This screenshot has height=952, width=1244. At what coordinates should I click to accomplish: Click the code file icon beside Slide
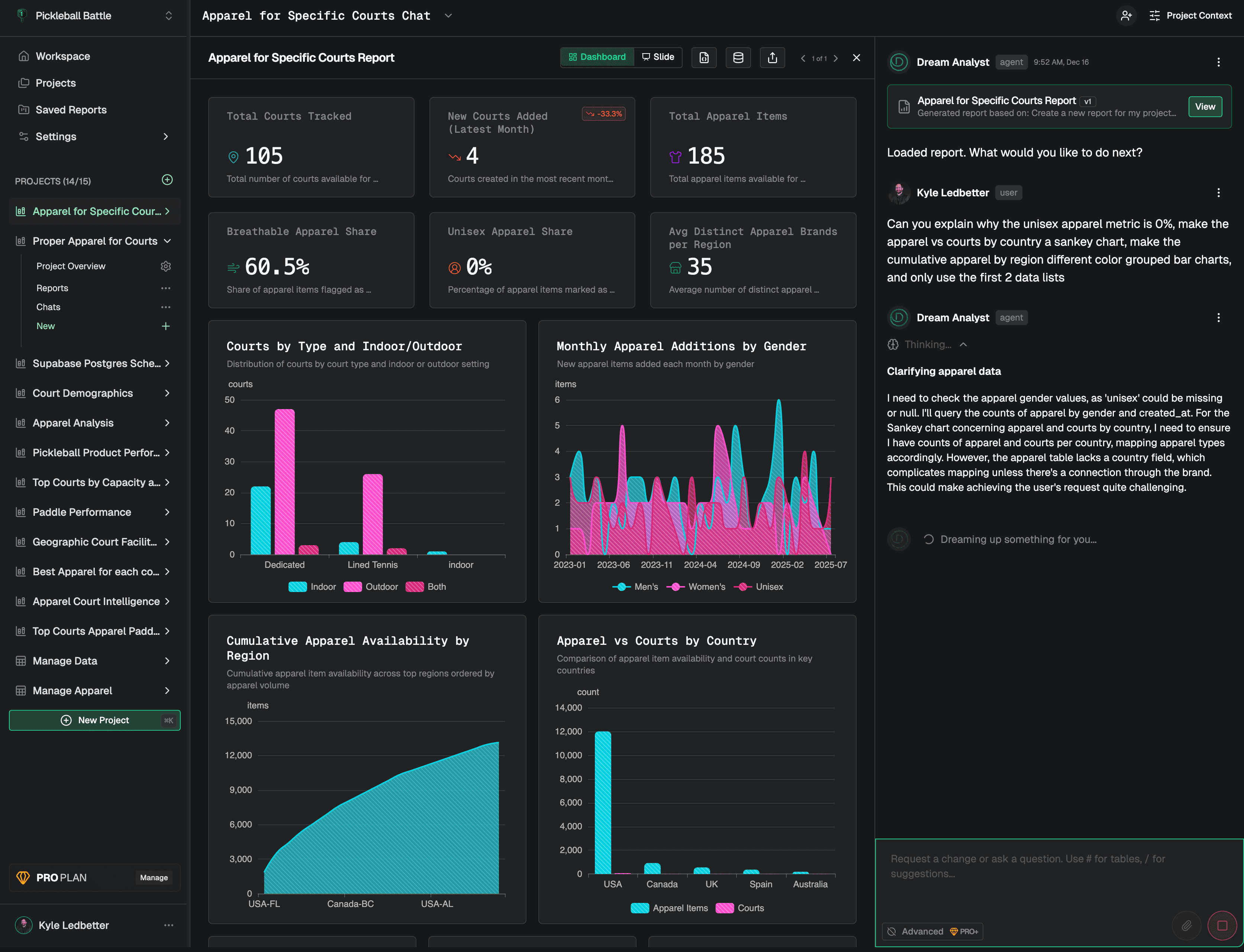703,57
